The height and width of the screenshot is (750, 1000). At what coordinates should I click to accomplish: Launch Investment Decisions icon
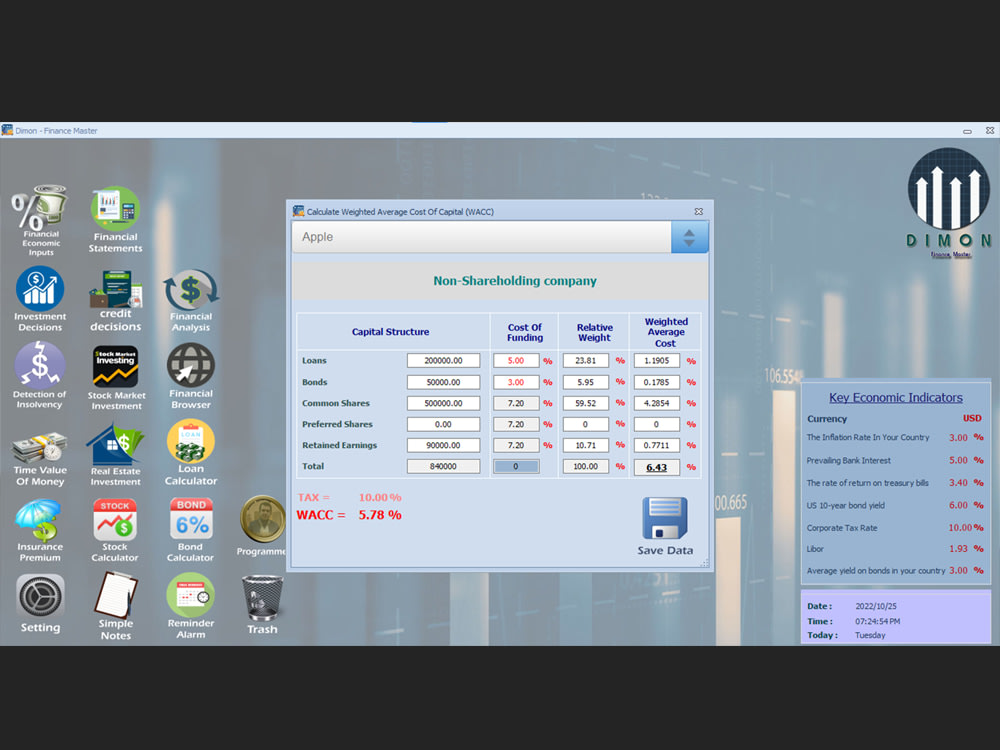coord(40,298)
